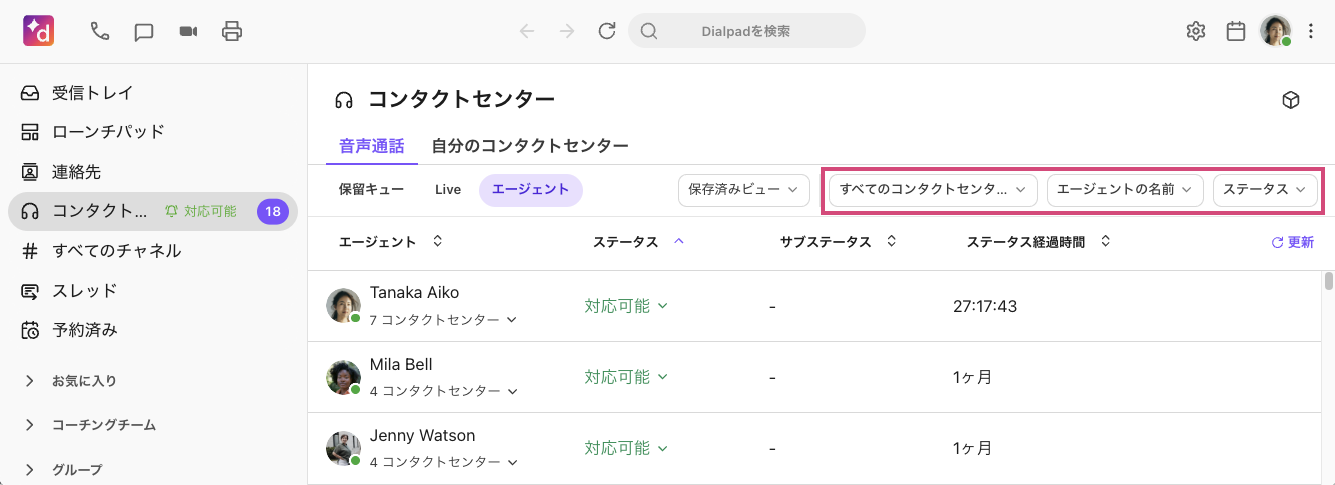
Task: Open 受信トレイ in the sidebar
Action: click(x=92, y=93)
